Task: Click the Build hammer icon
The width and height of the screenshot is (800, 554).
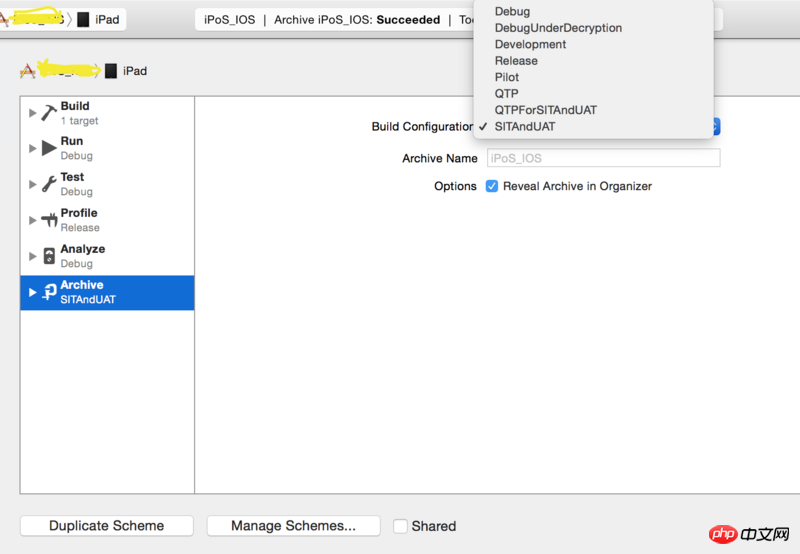Action: pos(49,113)
